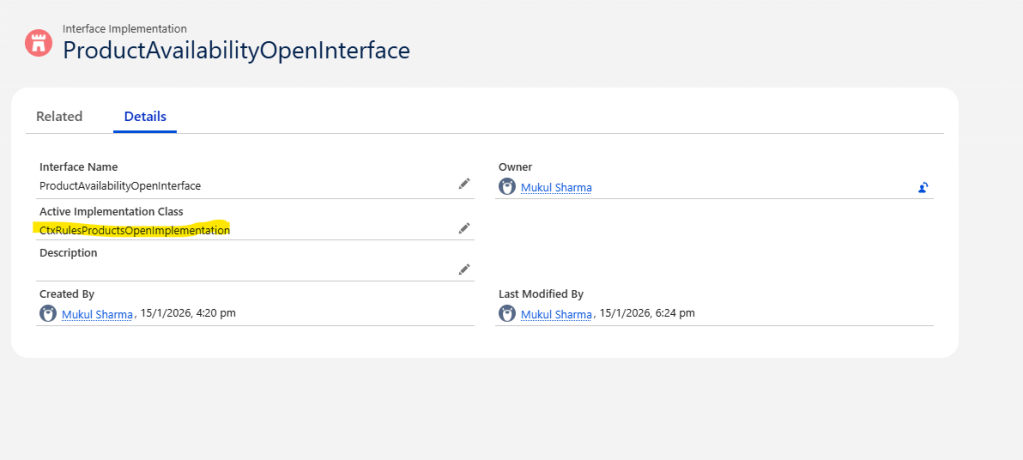This screenshot has height=460, width=1023.
Task: Click pencil to edit Active Implementation Class
Action: pos(464,228)
